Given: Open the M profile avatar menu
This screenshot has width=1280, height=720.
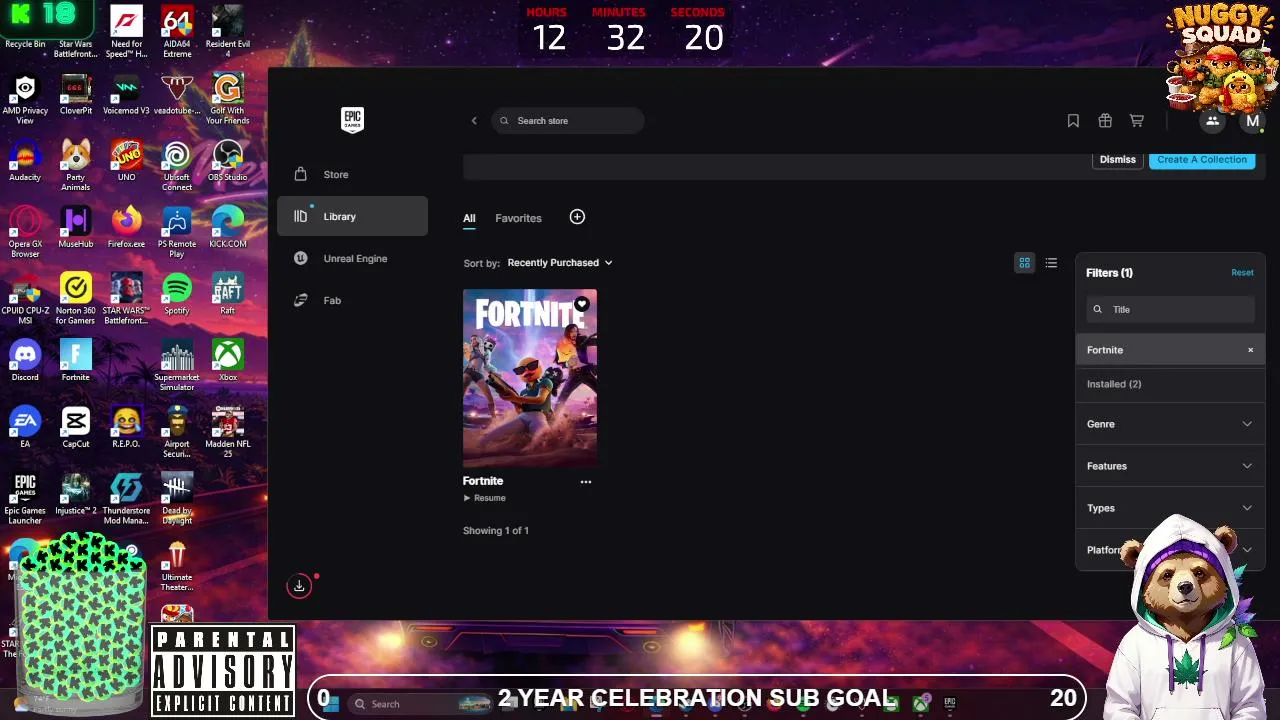Looking at the screenshot, I should 1252,121.
